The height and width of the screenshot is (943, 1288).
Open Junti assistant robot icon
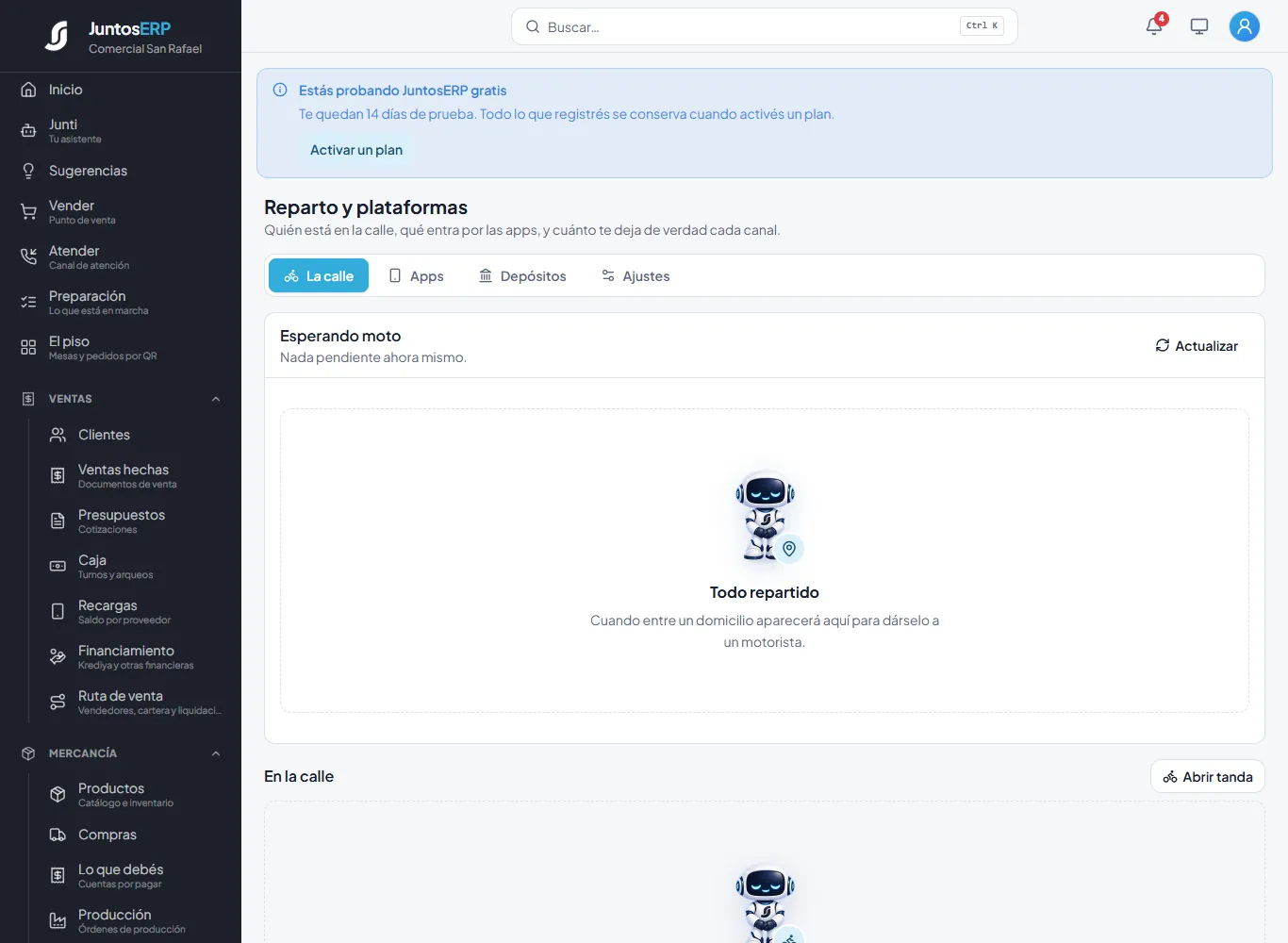[x=28, y=131]
